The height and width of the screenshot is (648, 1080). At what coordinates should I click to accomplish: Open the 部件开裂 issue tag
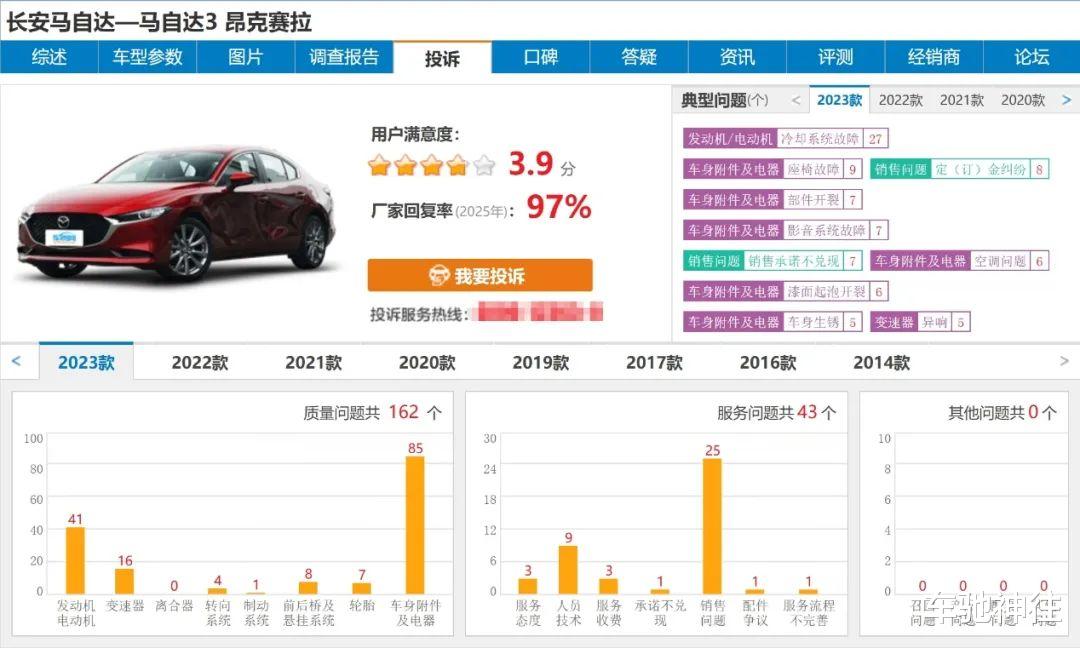773,200
